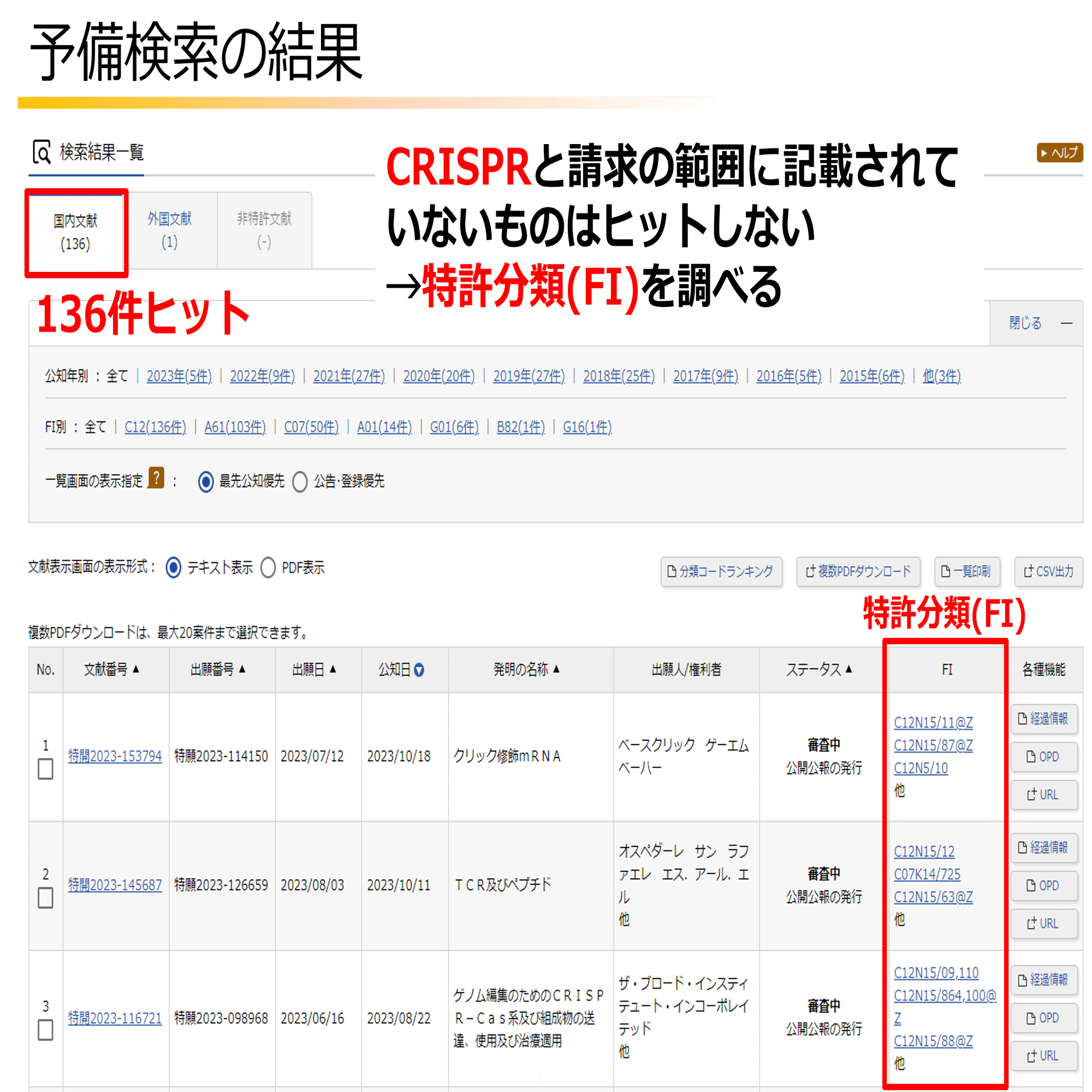
Task: Click URL button for 特開2023-153794
Action: (x=1043, y=794)
